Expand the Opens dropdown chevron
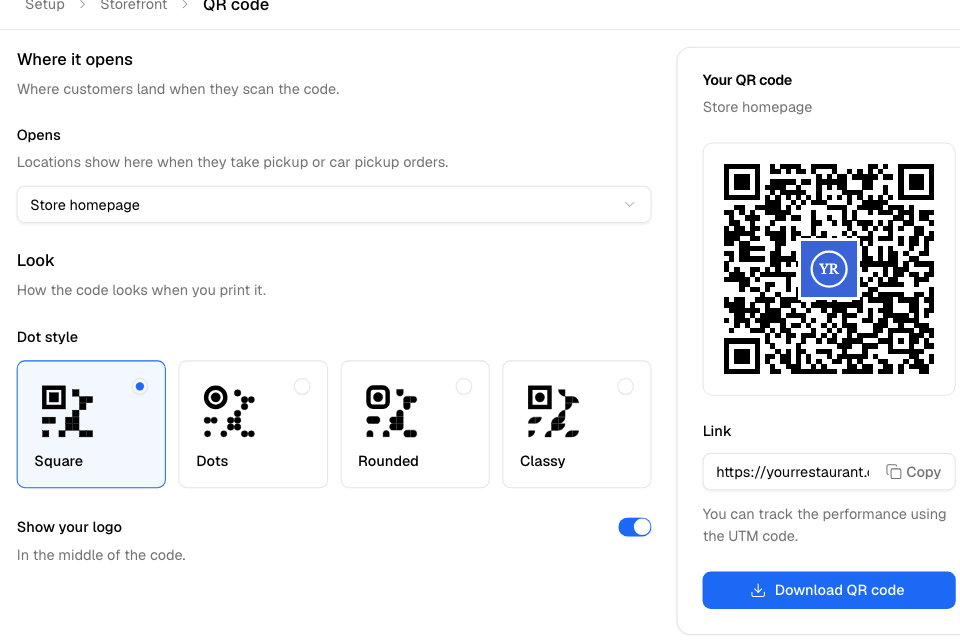The height and width of the screenshot is (640, 960). click(x=629, y=205)
